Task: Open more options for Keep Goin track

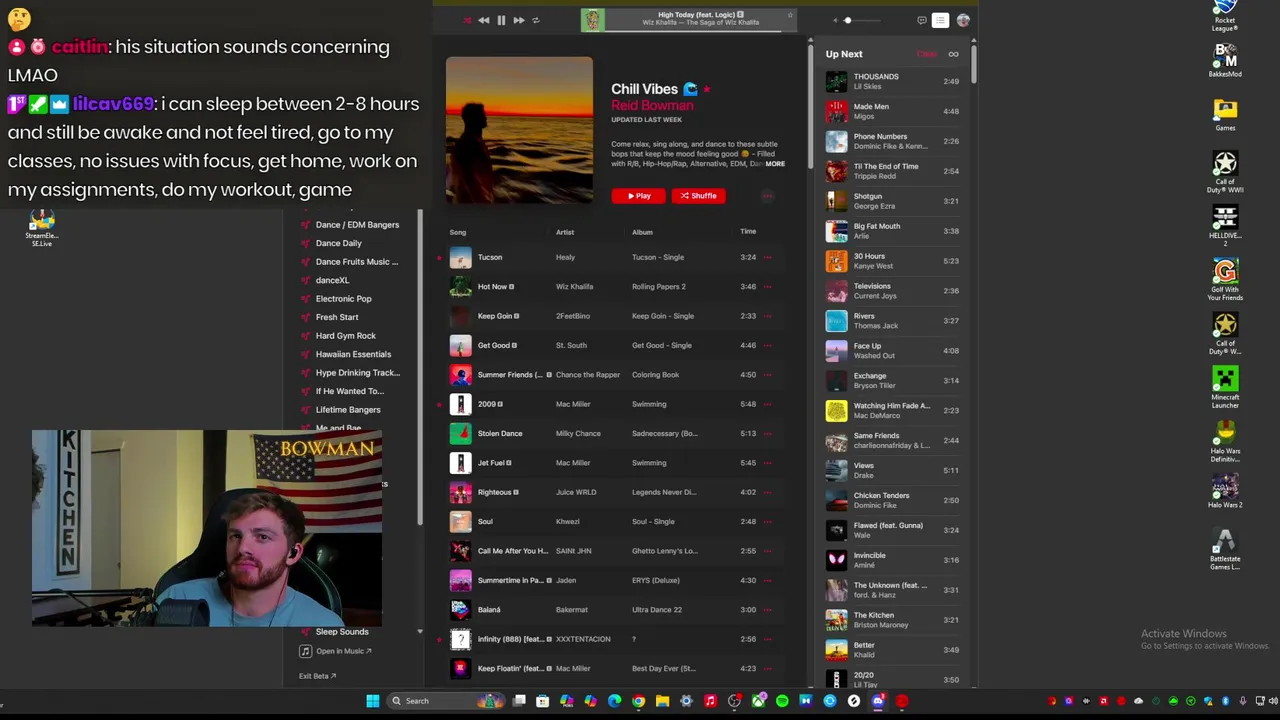Action: [x=768, y=316]
